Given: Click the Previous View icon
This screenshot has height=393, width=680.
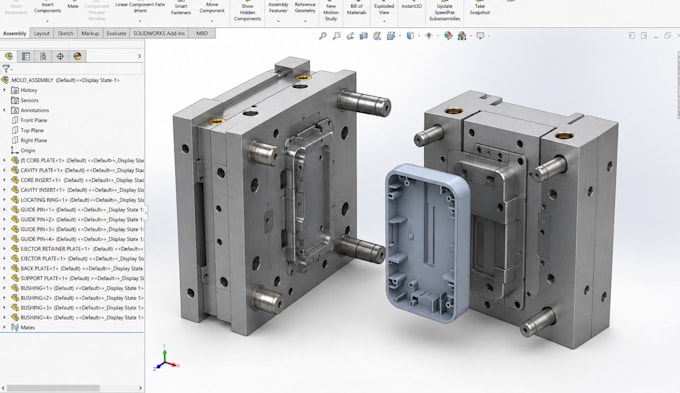Looking at the screenshot, I should pos(350,36).
